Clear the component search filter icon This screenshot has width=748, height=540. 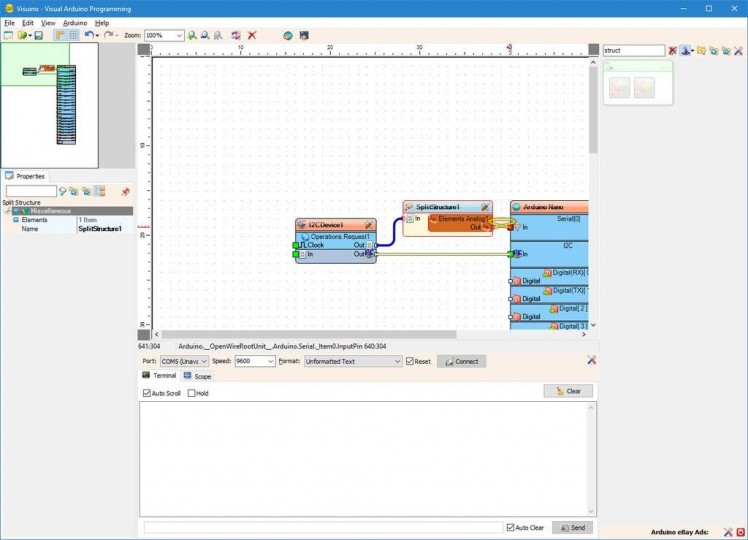(x=673, y=50)
